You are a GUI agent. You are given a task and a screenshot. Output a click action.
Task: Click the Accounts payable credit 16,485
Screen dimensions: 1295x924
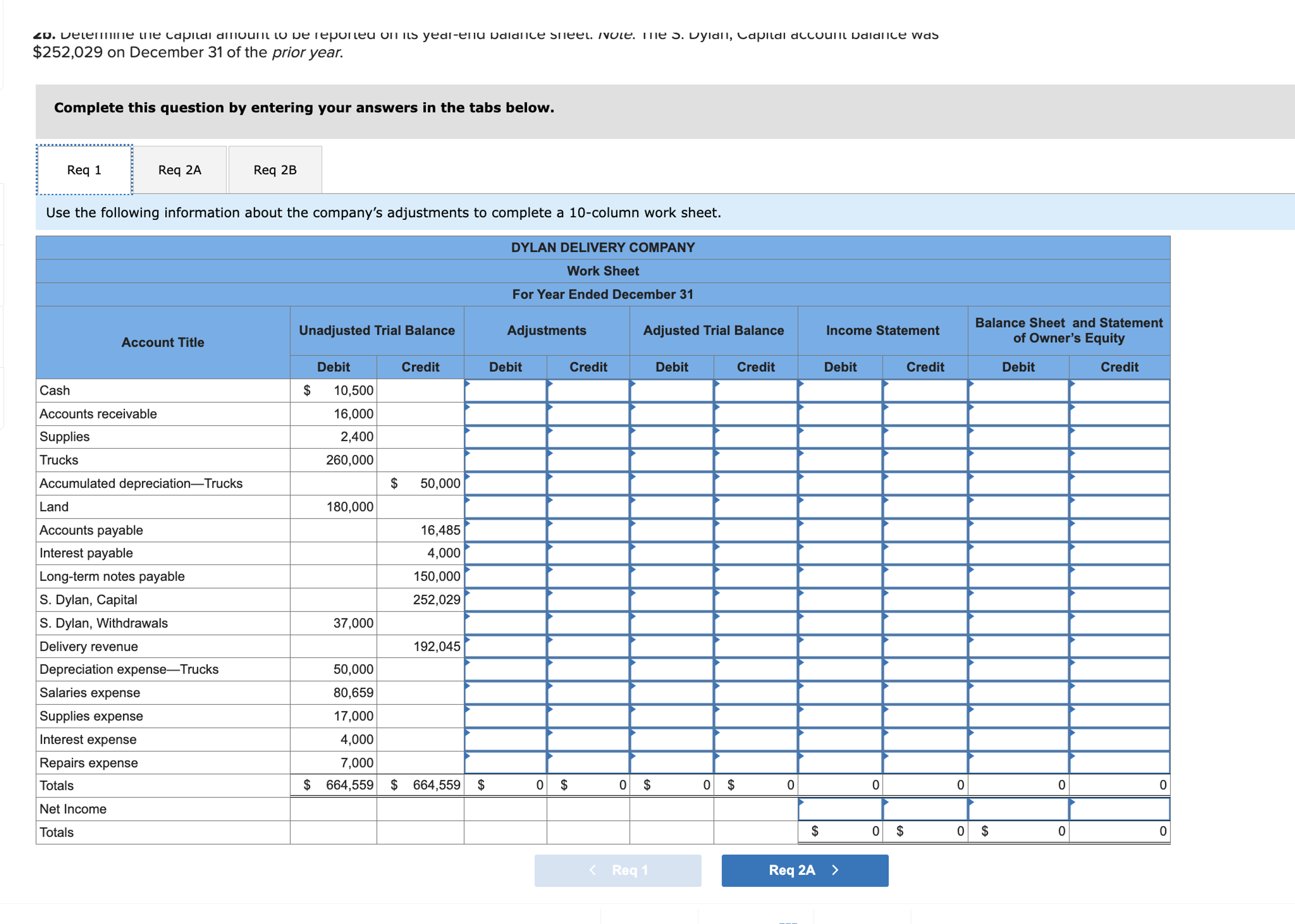point(440,530)
